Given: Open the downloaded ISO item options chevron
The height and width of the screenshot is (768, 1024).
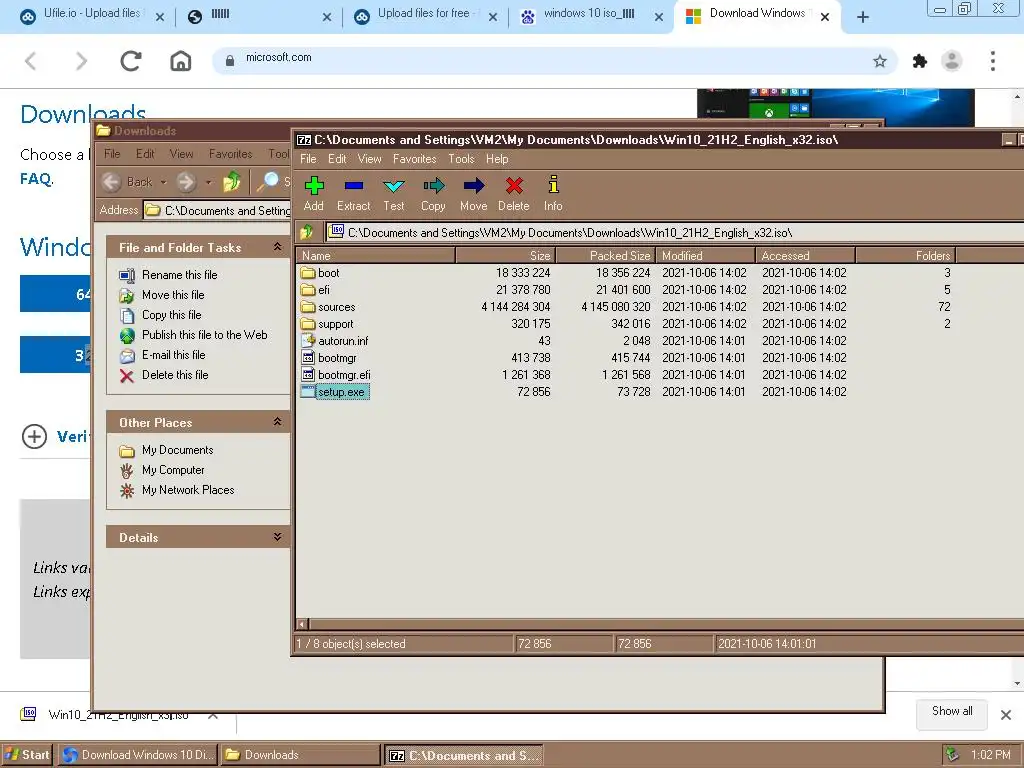Looking at the screenshot, I should point(213,715).
